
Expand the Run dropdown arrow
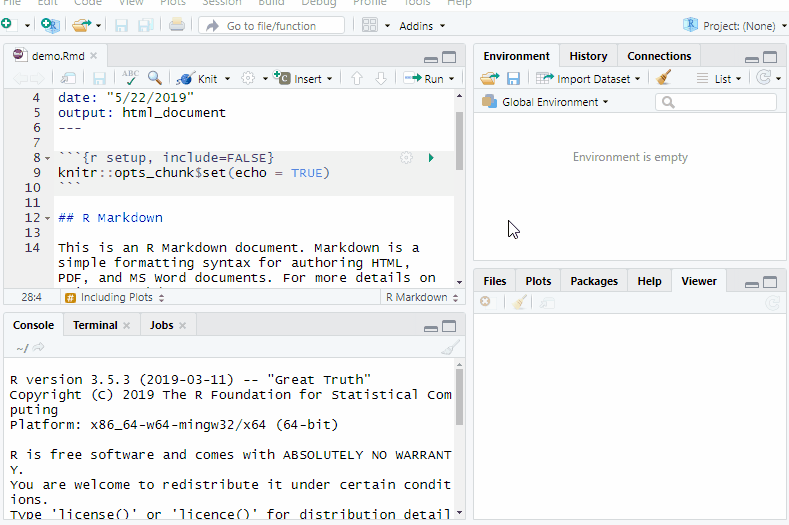pos(451,79)
